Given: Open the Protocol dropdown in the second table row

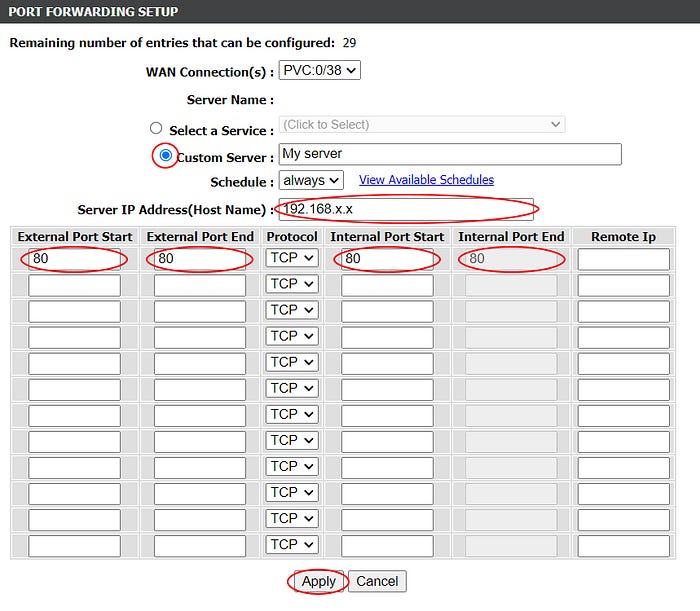Looking at the screenshot, I should (292, 284).
